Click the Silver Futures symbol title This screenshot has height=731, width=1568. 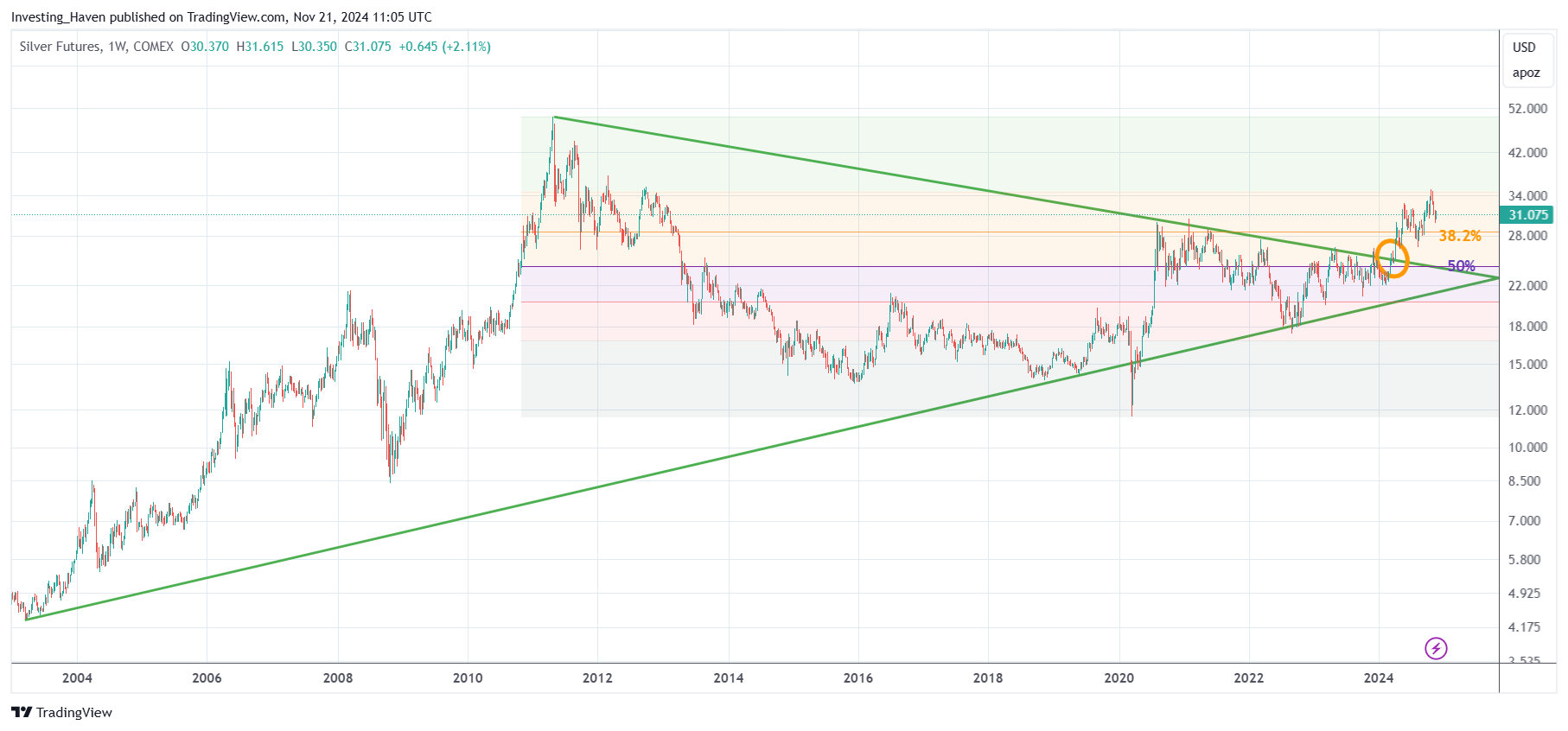pos(60,47)
